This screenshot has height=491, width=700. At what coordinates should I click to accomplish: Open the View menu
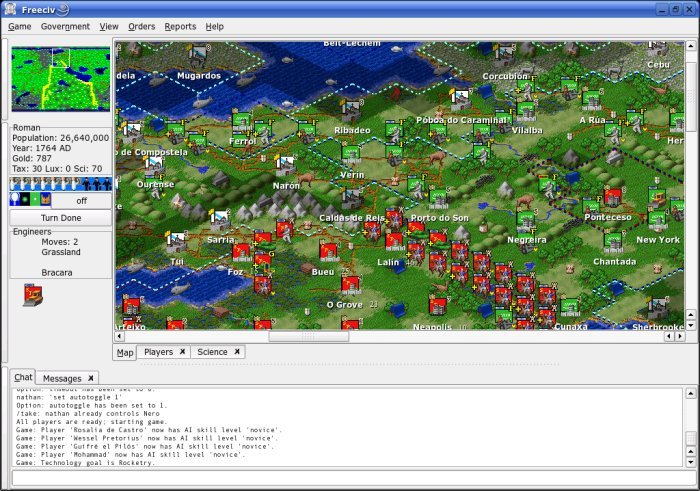tap(109, 26)
